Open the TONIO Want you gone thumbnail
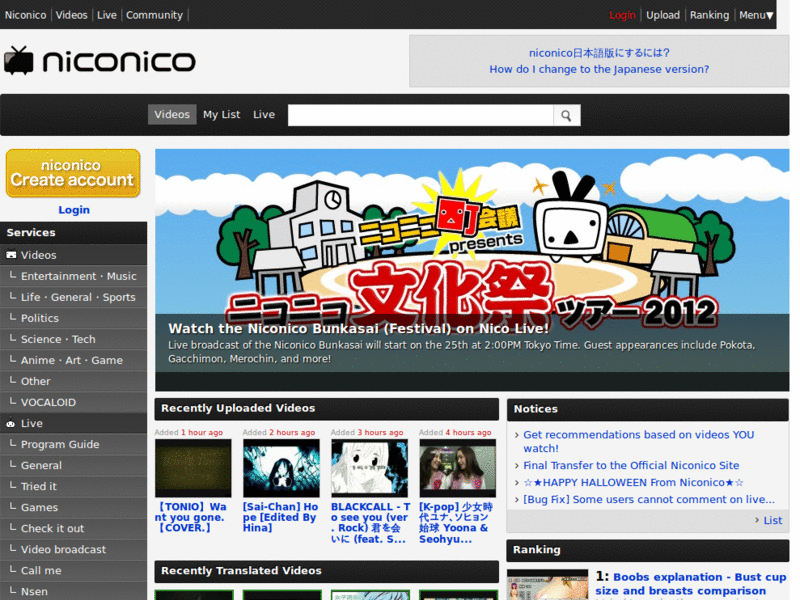The width and height of the screenshot is (800, 600). [193, 468]
